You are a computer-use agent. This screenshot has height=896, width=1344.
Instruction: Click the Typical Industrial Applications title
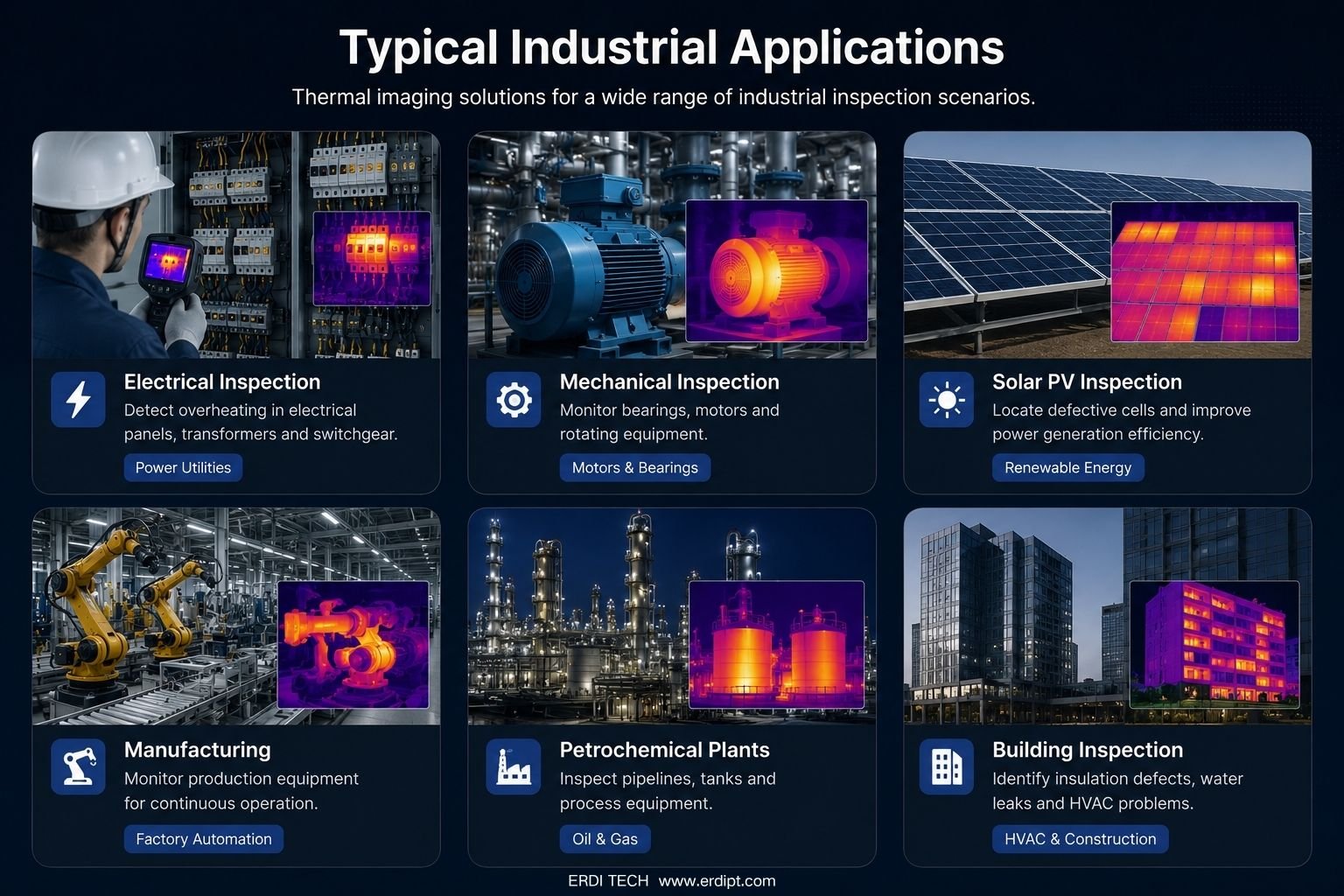coord(672,47)
